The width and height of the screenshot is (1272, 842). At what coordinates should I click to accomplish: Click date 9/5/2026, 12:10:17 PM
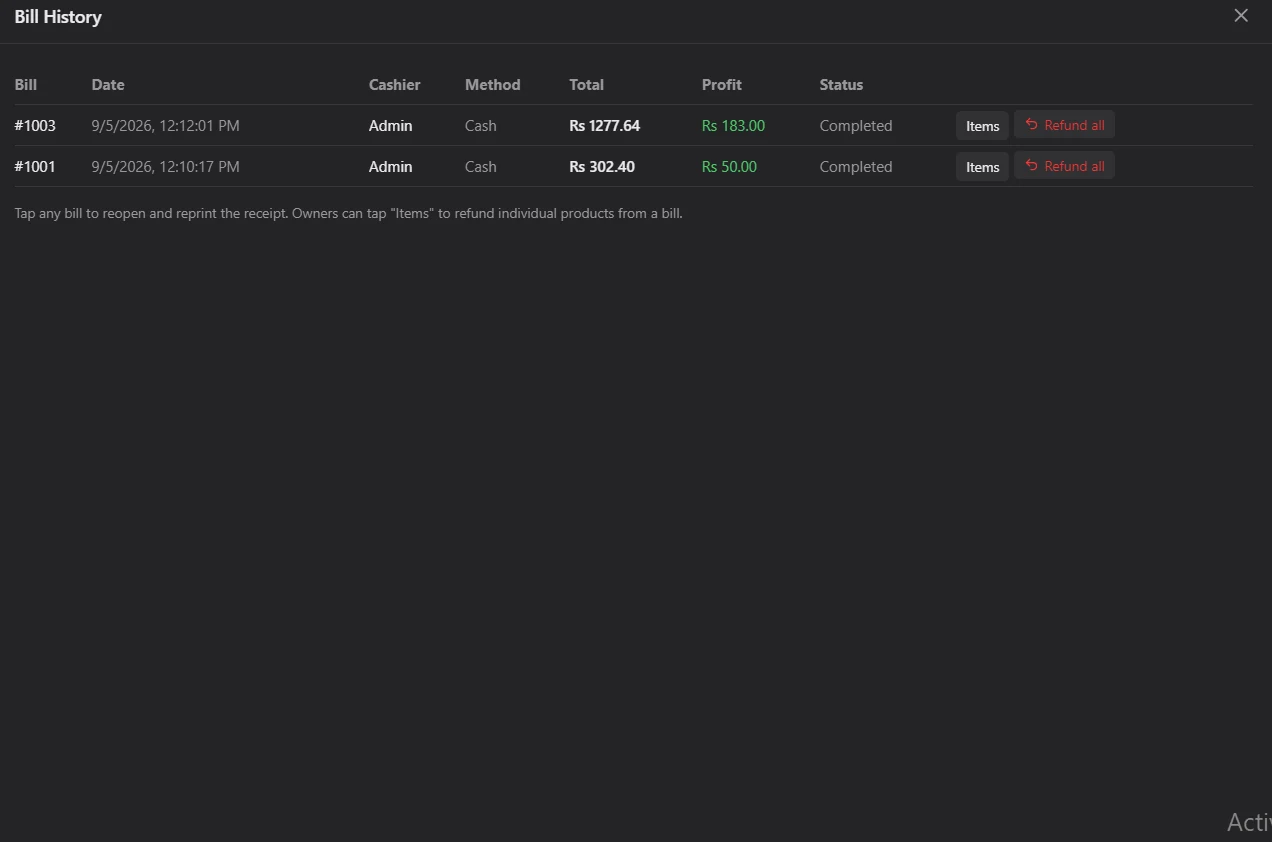click(x=165, y=167)
